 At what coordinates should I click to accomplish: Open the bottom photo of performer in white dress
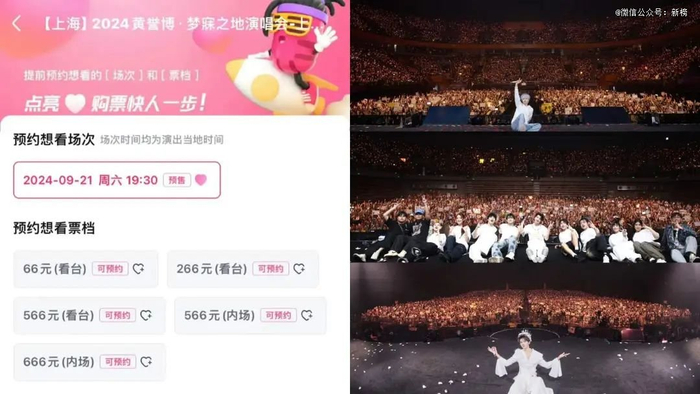(x=525, y=328)
